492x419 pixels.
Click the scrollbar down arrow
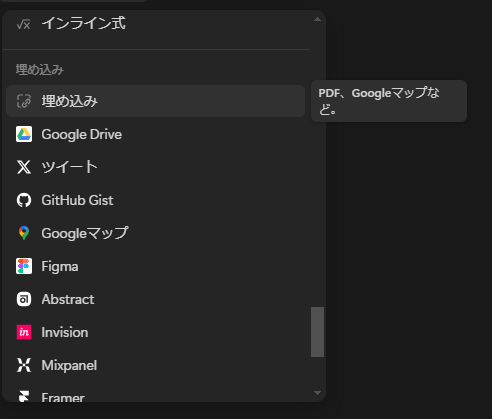[x=317, y=393]
